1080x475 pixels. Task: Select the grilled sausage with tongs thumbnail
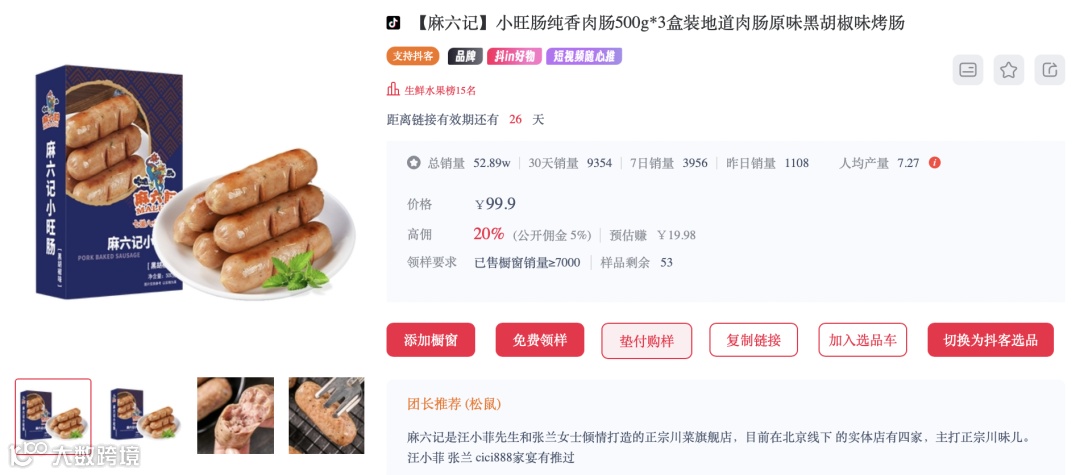[326, 416]
